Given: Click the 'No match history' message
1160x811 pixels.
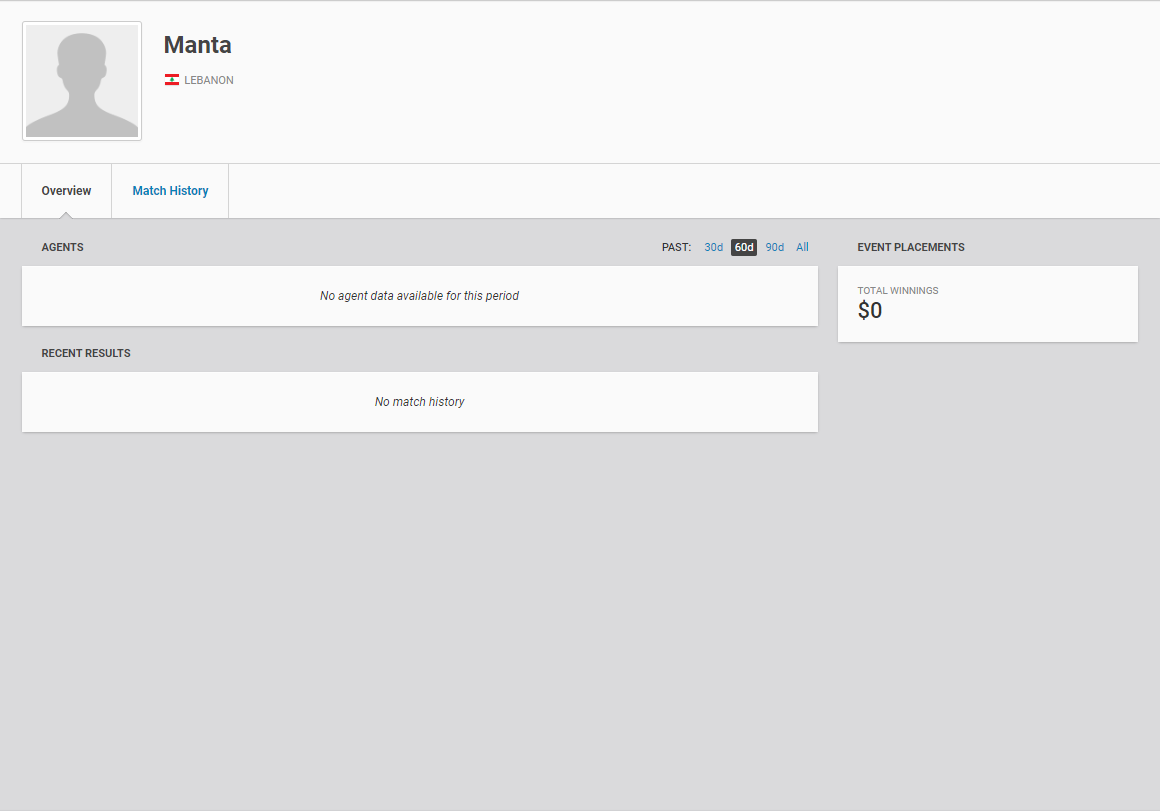Looking at the screenshot, I should [x=419, y=402].
